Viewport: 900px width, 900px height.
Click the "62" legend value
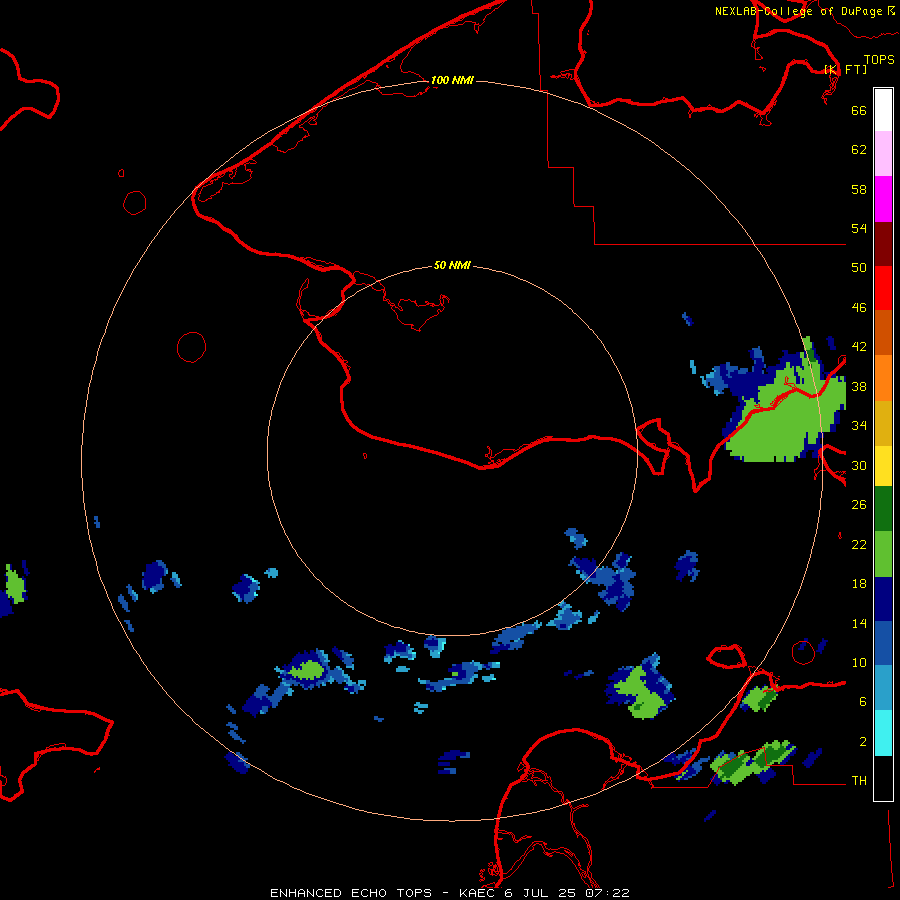[x=859, y=150]
